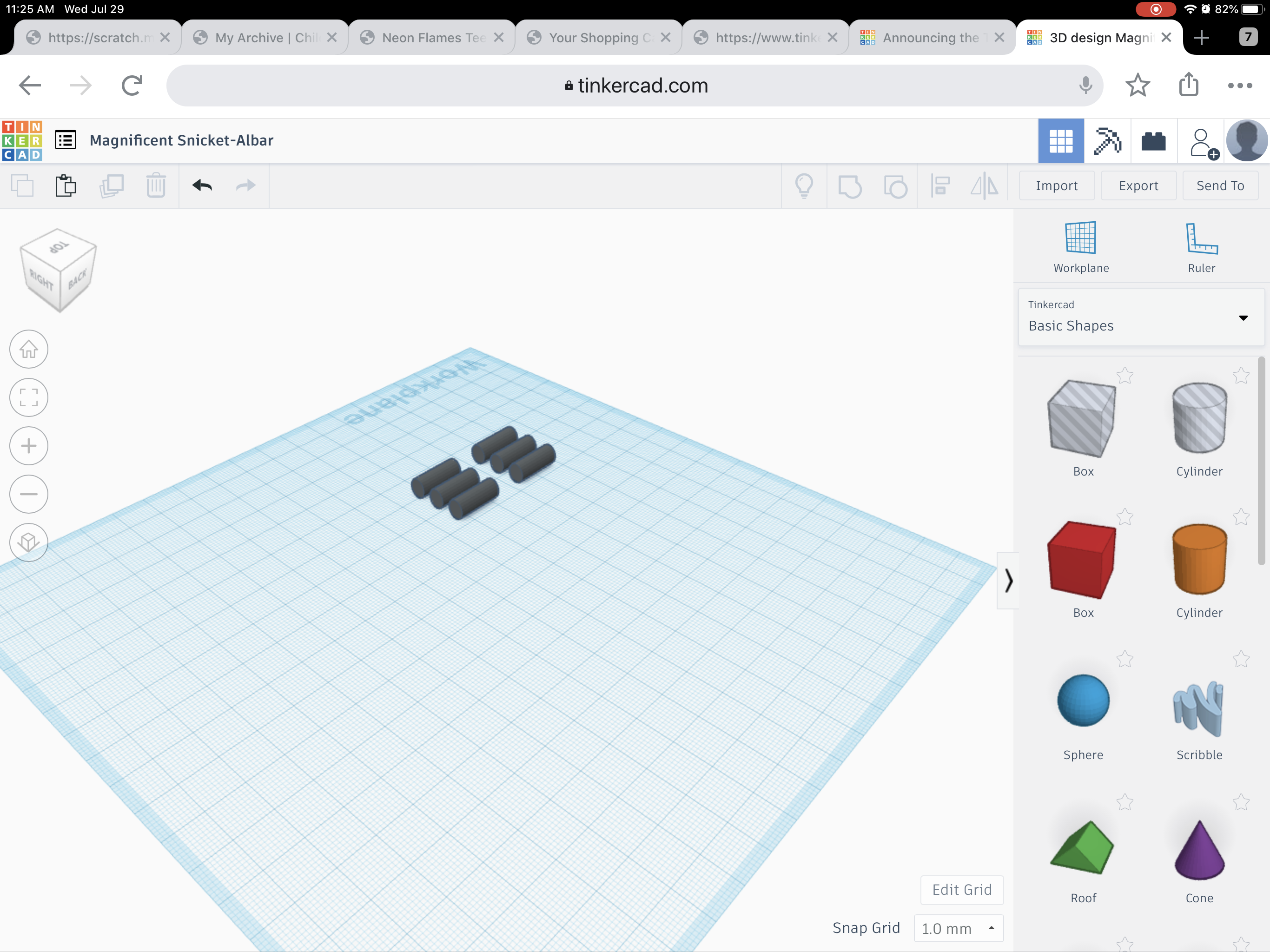Screen dimensions: 1270x952
Task: Open the Tinkercad logo home link
Action: coord(22,141)
